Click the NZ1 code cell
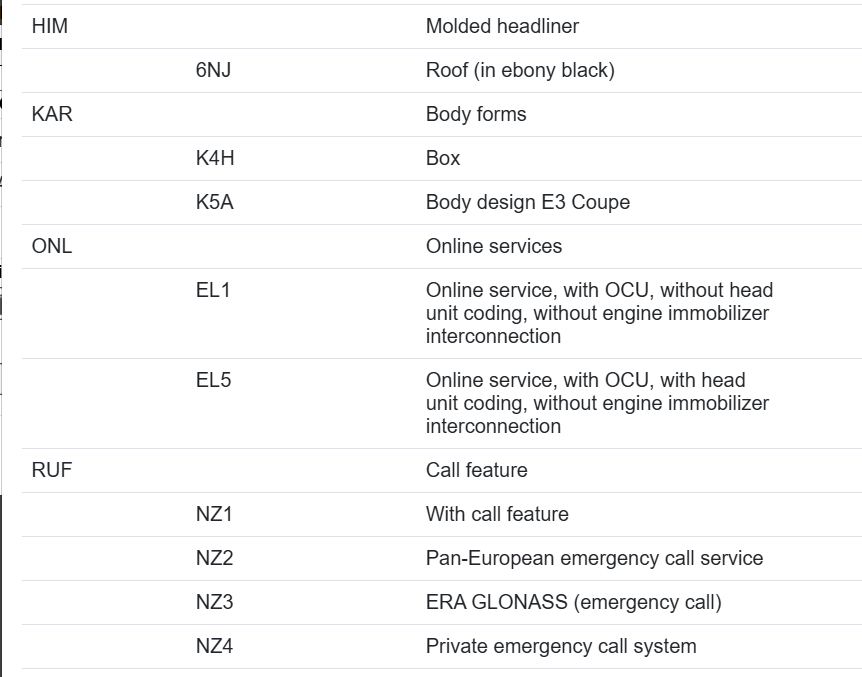The image size is (862, 677). (214, 514)
